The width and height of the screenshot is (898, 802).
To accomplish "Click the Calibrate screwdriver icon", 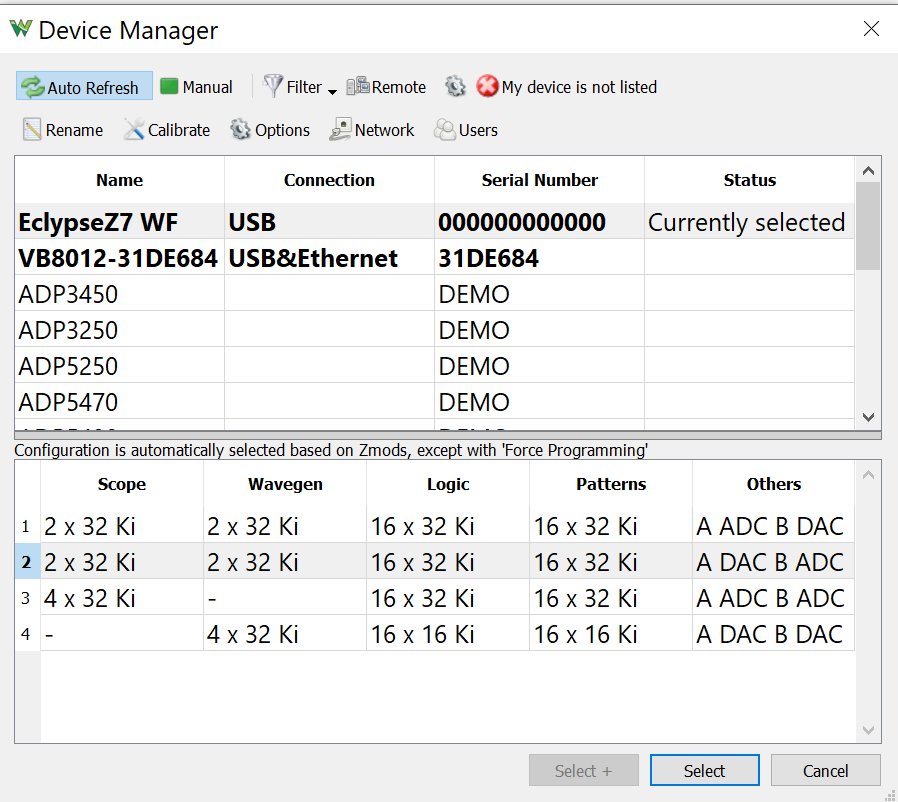I will [134, 129].
